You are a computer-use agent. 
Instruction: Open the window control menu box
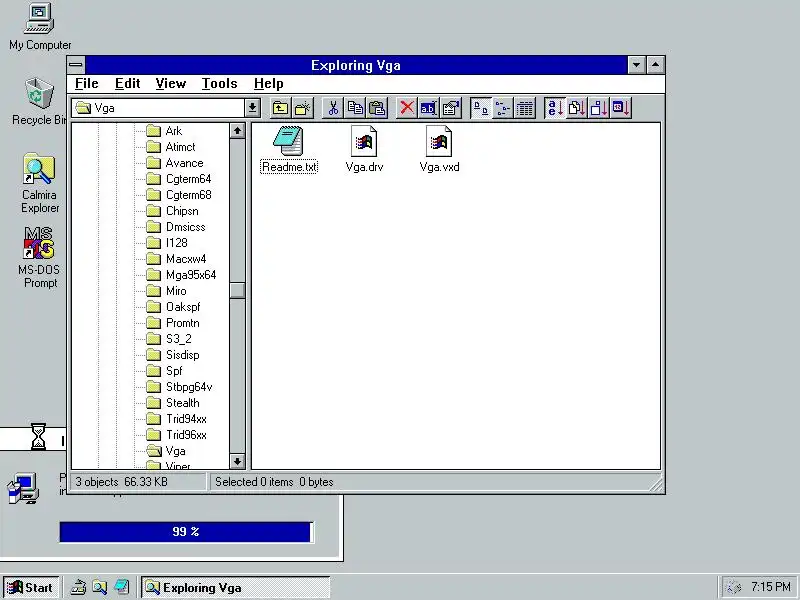76,65
